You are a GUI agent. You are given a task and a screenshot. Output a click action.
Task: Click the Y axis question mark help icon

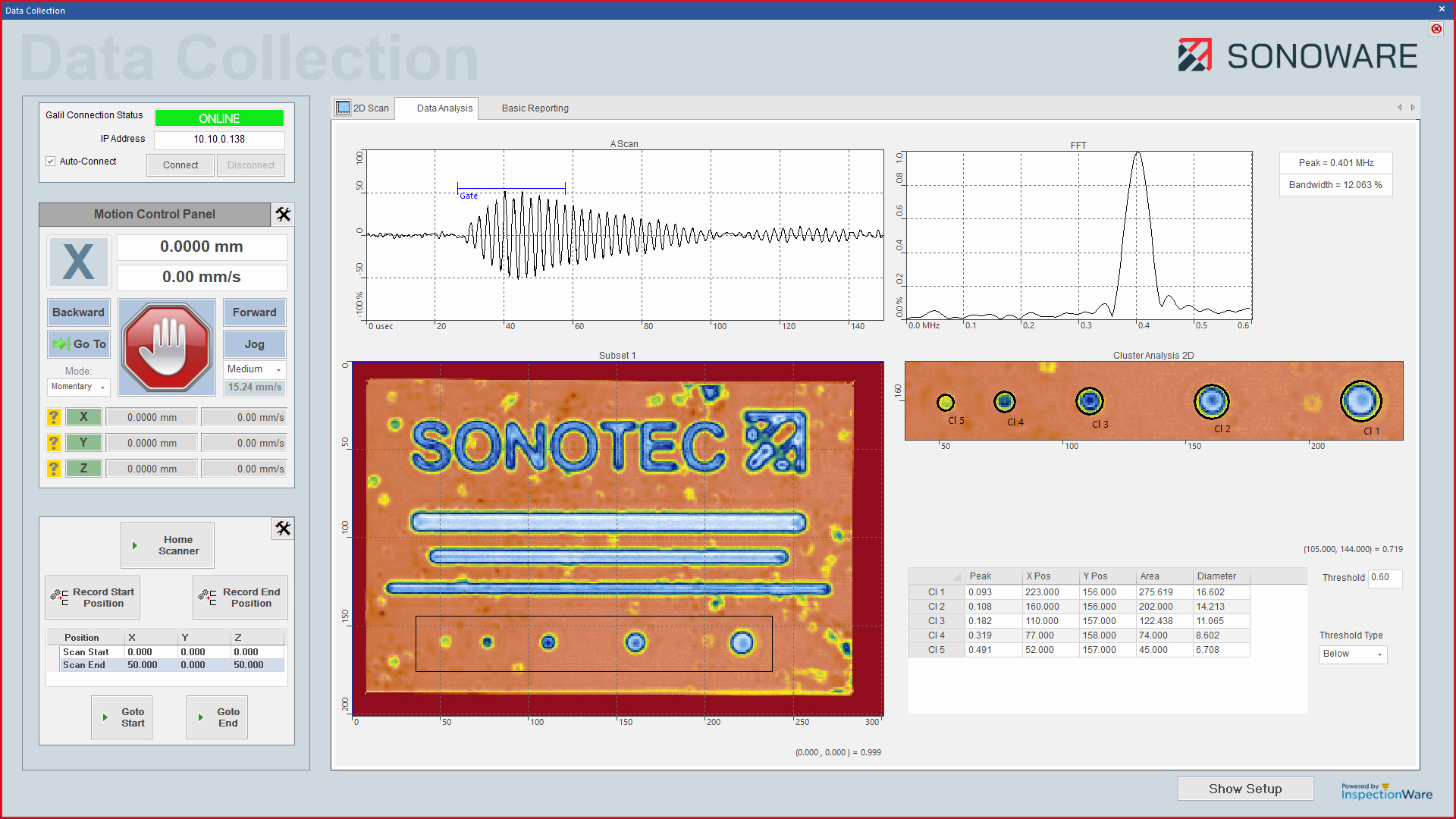point(53,442)
